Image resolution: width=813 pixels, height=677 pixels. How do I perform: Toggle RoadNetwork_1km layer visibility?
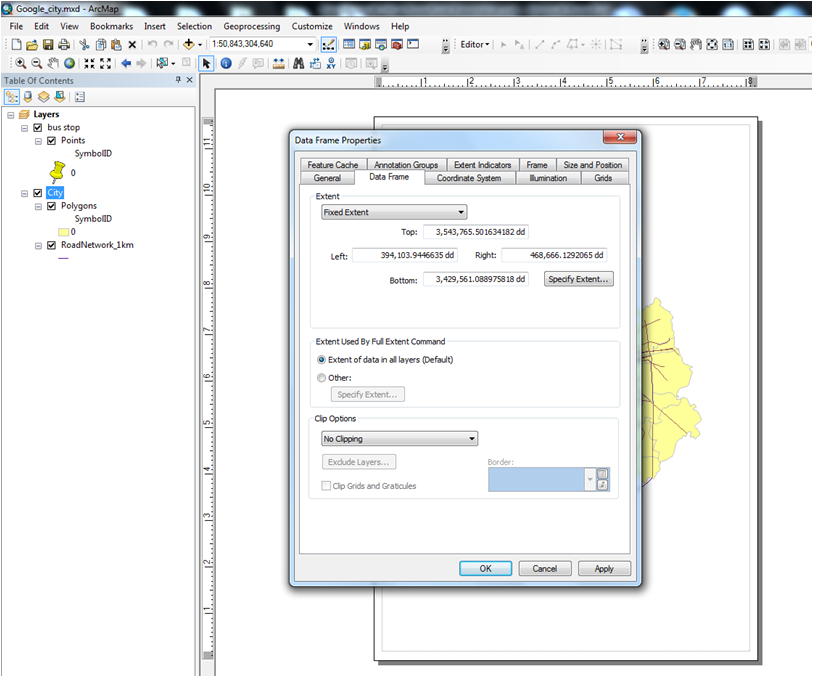[52, 244]
